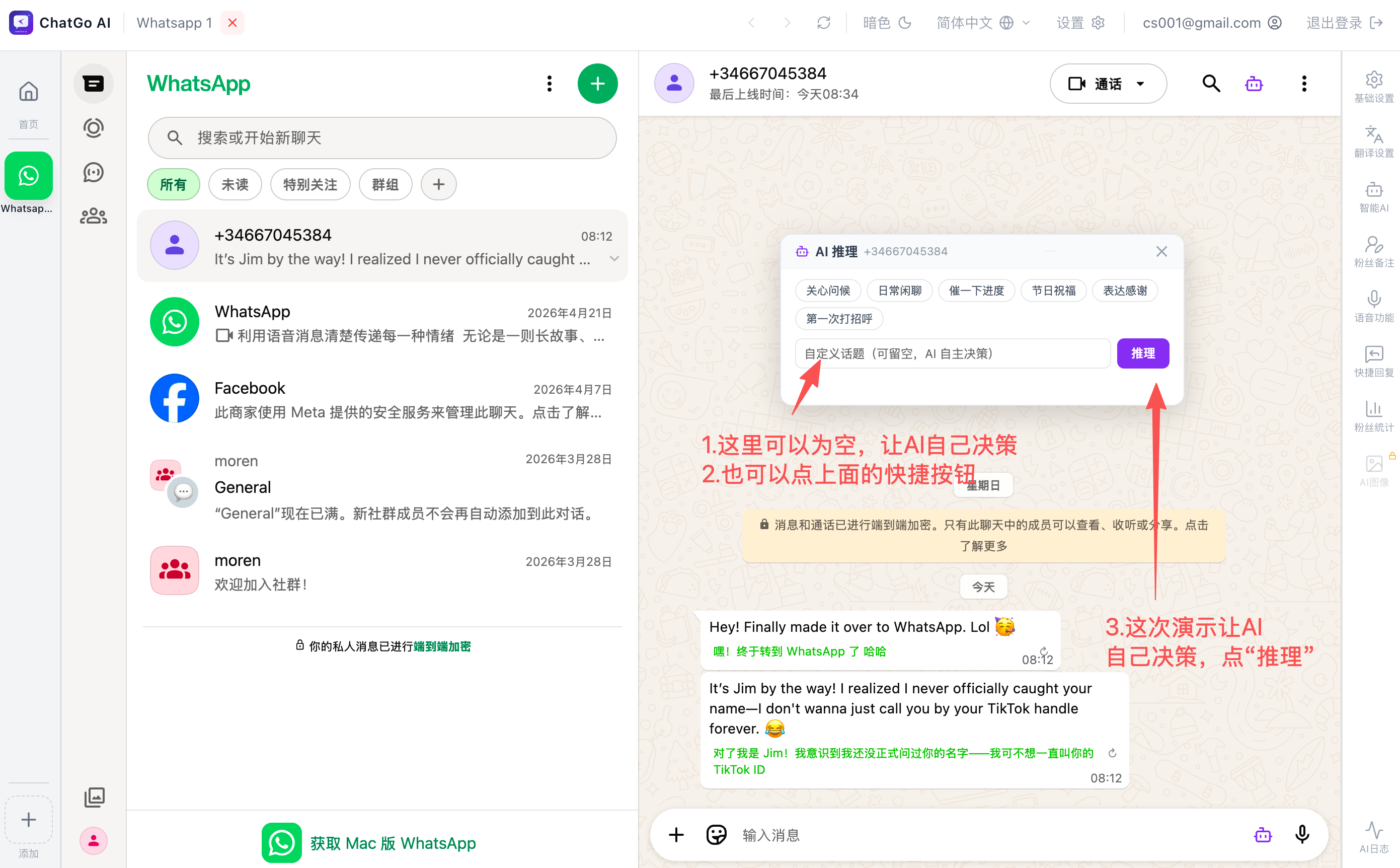Screen dimensions: 1400x868
Task: Choose the 关心问候 quick topic chip
Action: (x=828, y=291)
